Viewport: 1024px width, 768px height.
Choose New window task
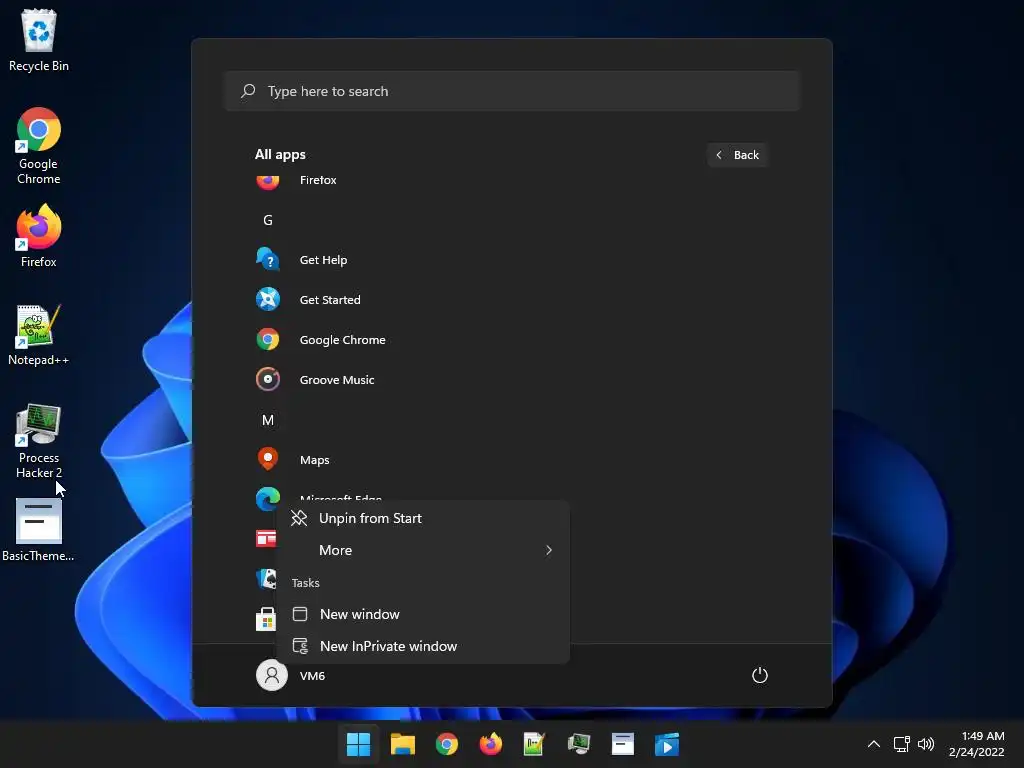point(423,615)
